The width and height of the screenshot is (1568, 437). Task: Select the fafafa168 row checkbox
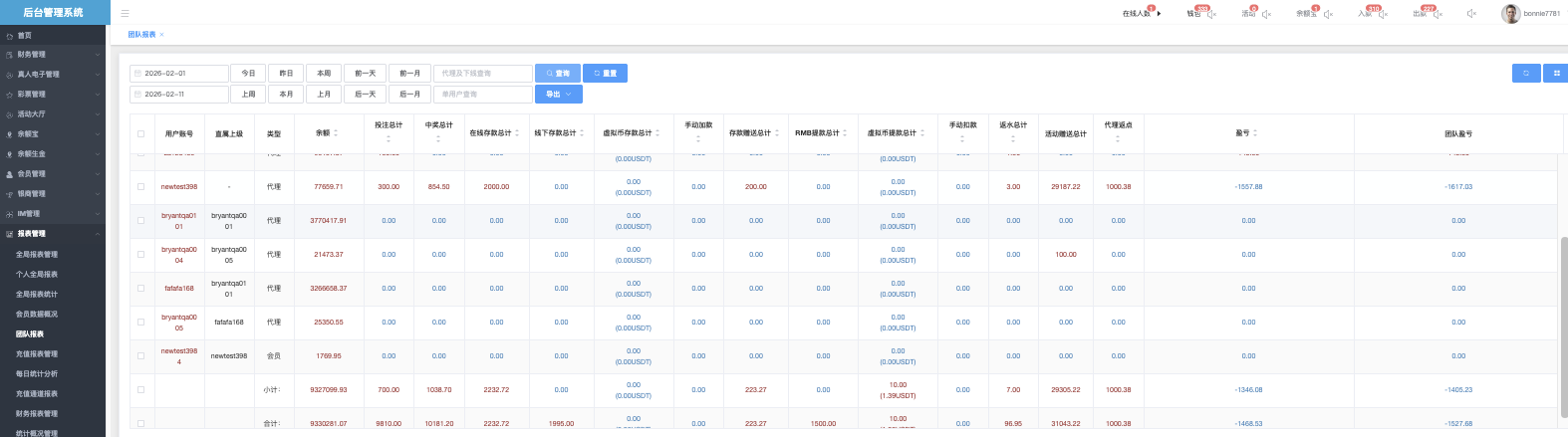[x=140, y=289]
